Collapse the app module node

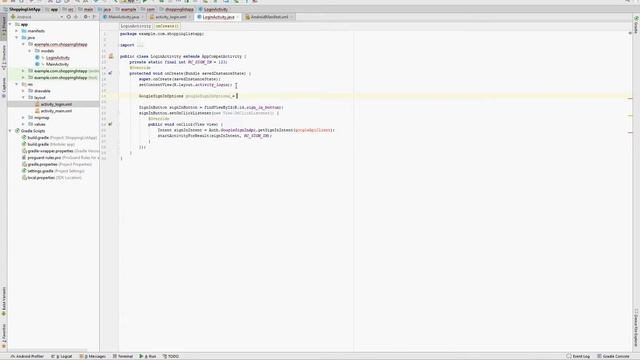coord(11,24)
